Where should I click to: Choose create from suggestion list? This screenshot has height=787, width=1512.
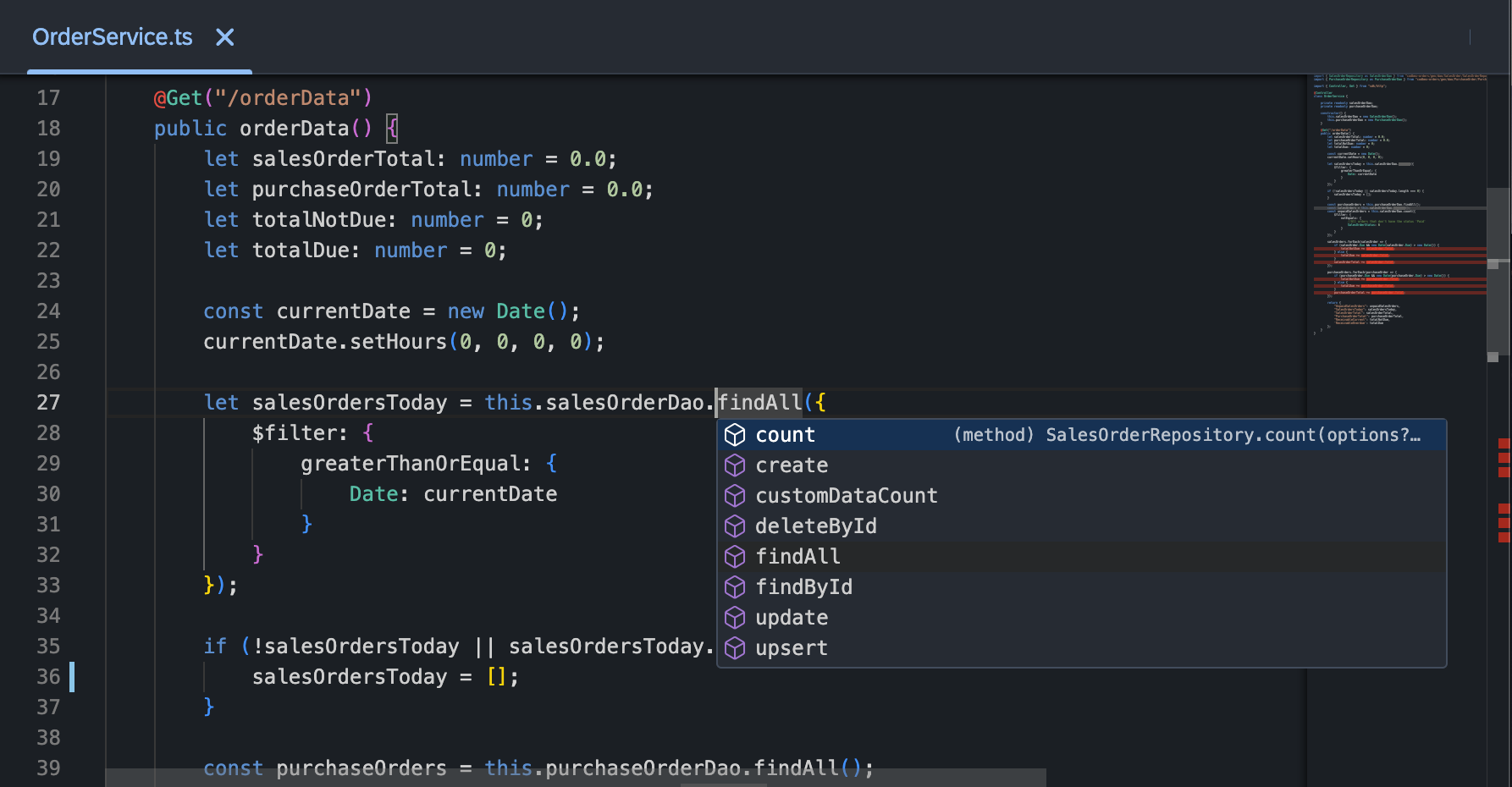1082,465
